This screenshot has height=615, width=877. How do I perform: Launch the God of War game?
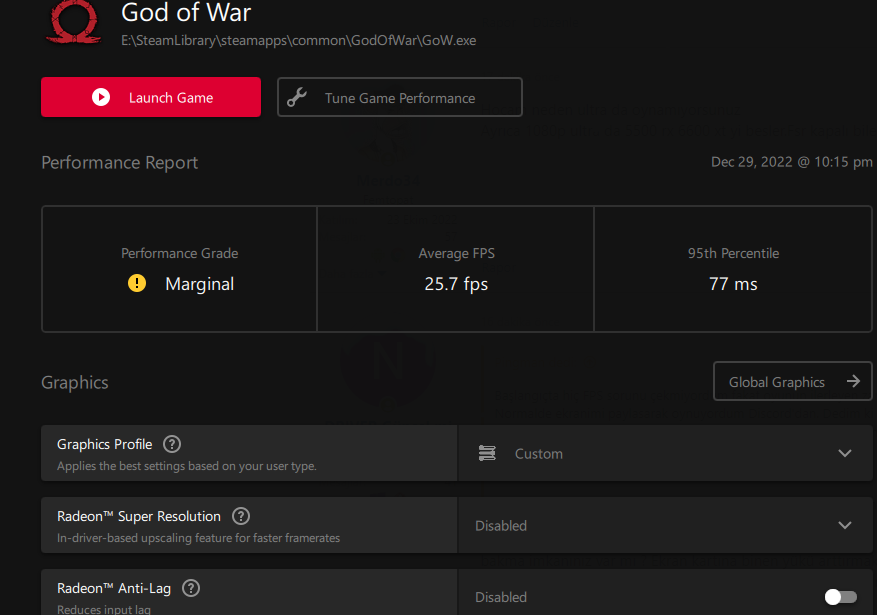pyautogui.click(x=151, y=97)
